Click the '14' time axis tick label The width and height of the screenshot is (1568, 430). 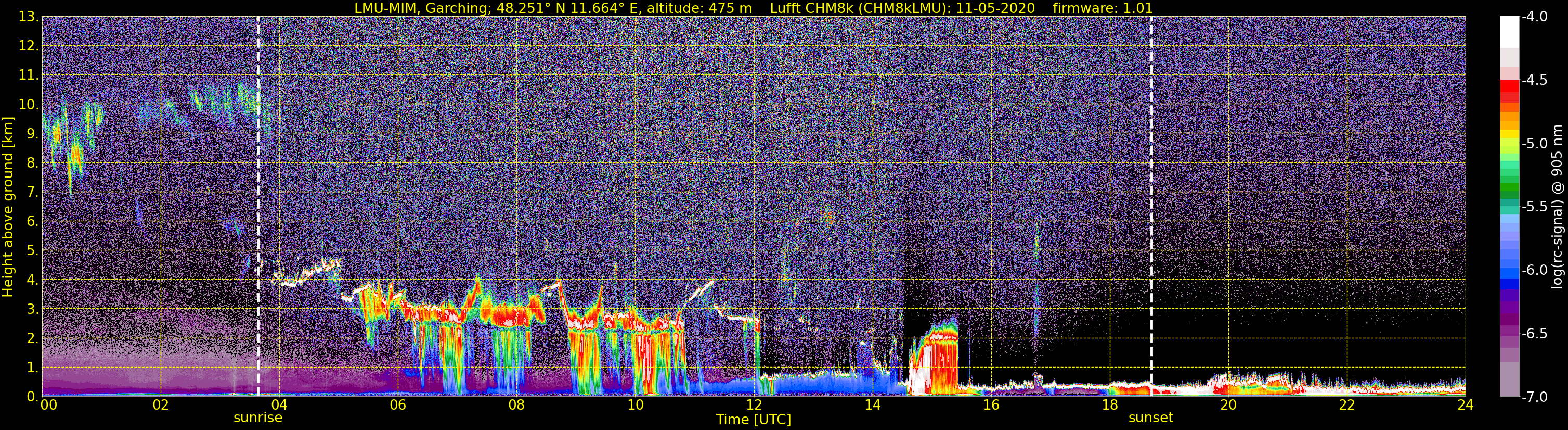pos(872,406)
